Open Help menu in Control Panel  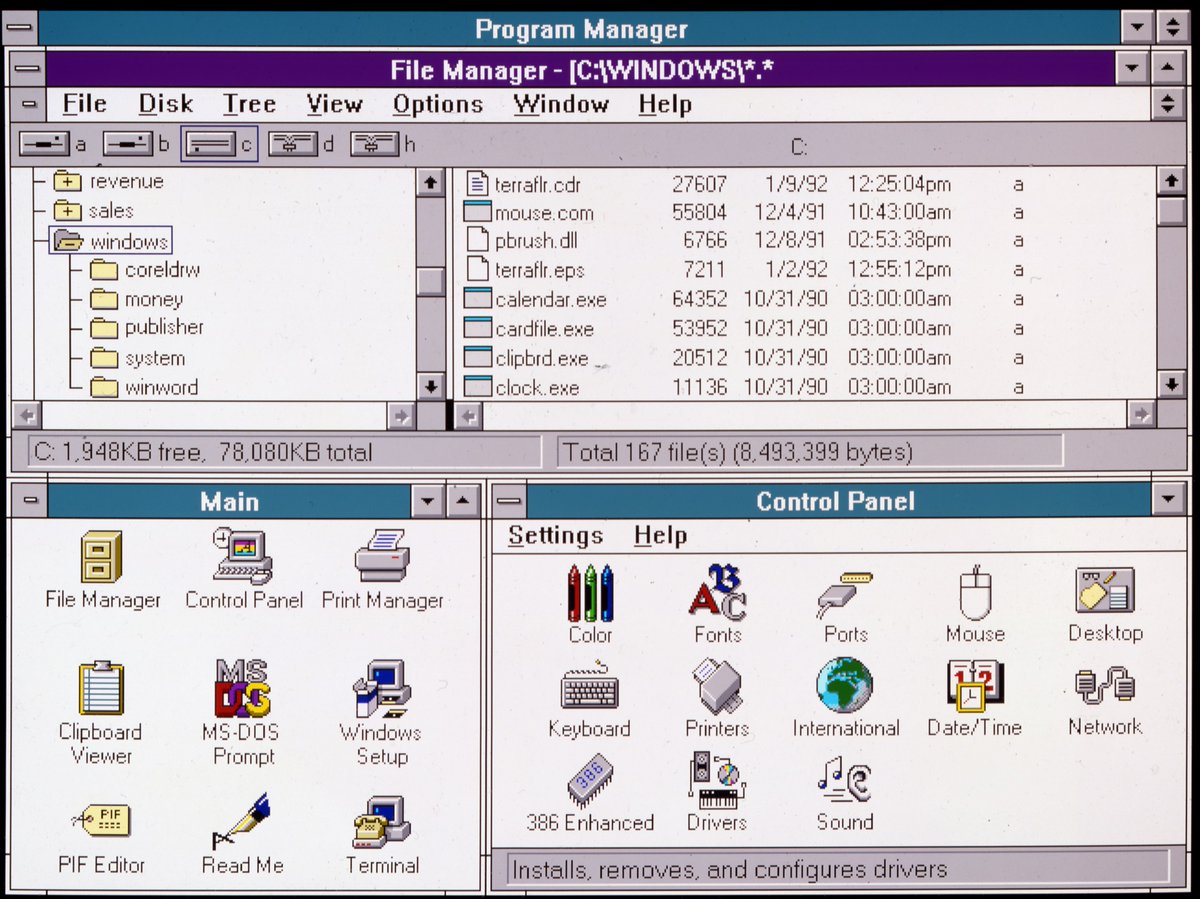pos(660,535)
